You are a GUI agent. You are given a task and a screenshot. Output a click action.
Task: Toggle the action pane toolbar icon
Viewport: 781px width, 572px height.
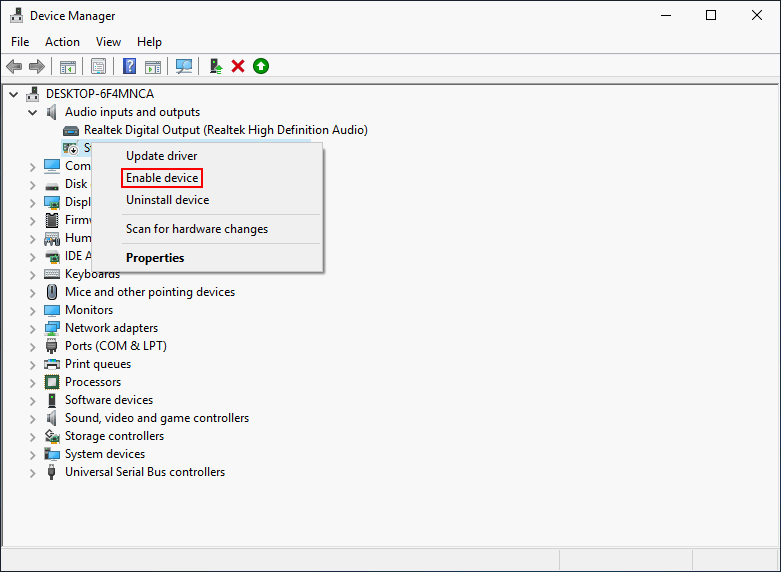(153, 66)
